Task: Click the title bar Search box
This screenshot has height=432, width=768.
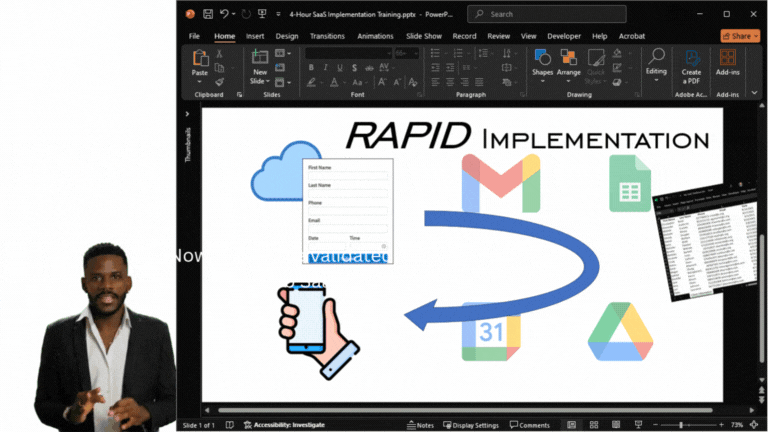Action: pyautogui.click(x=547, y=14)
